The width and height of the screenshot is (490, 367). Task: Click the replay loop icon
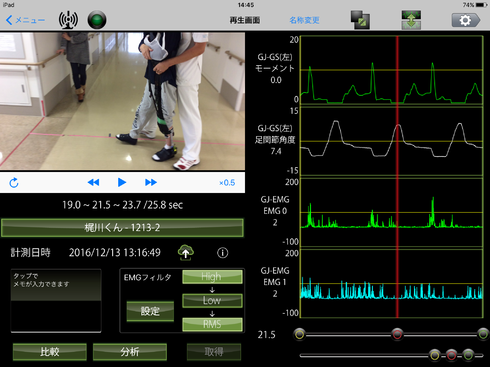(x=14, y=183)
